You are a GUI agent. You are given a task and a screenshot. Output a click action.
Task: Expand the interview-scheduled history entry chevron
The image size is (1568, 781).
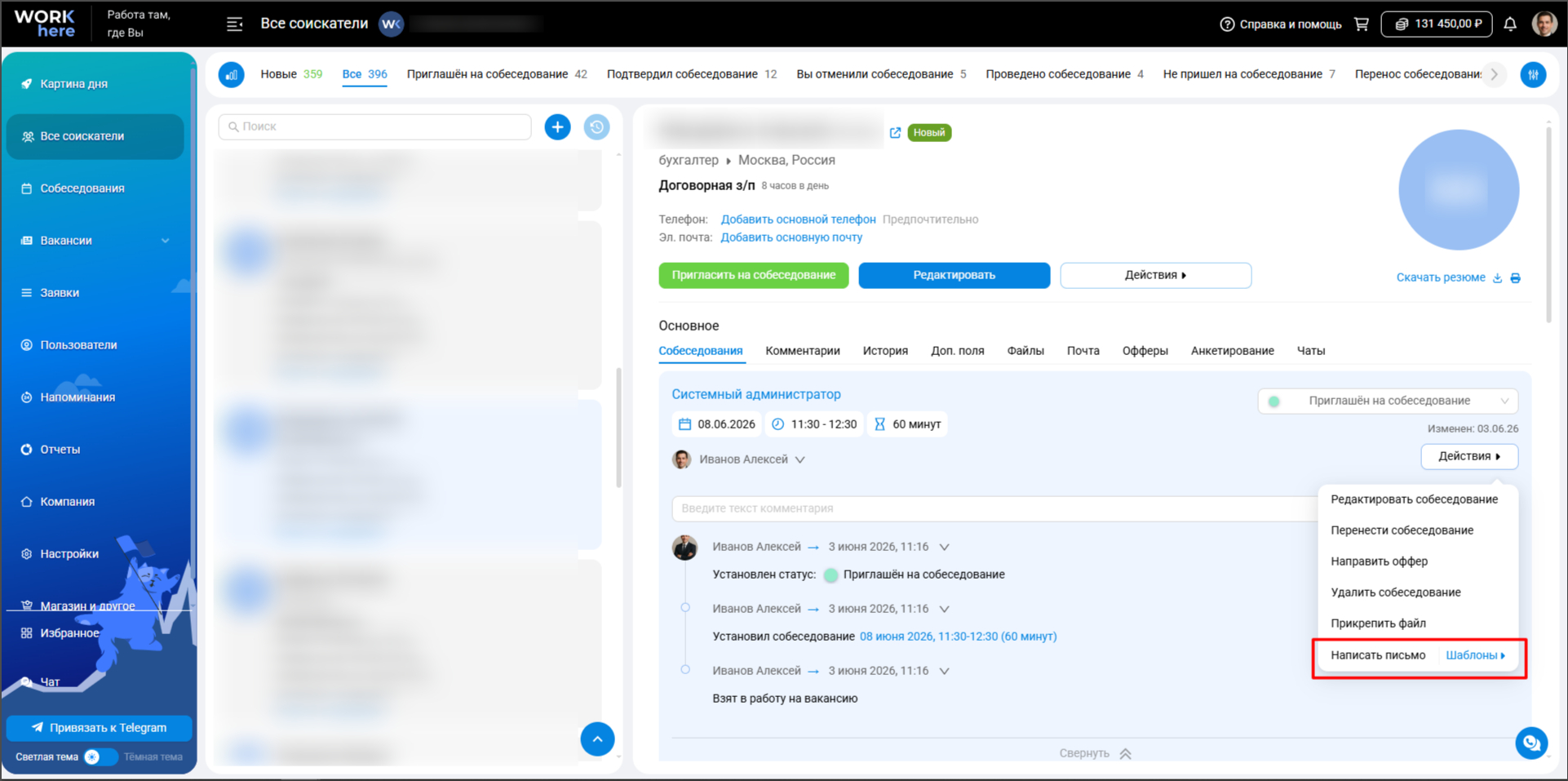(x=944, y=609)
